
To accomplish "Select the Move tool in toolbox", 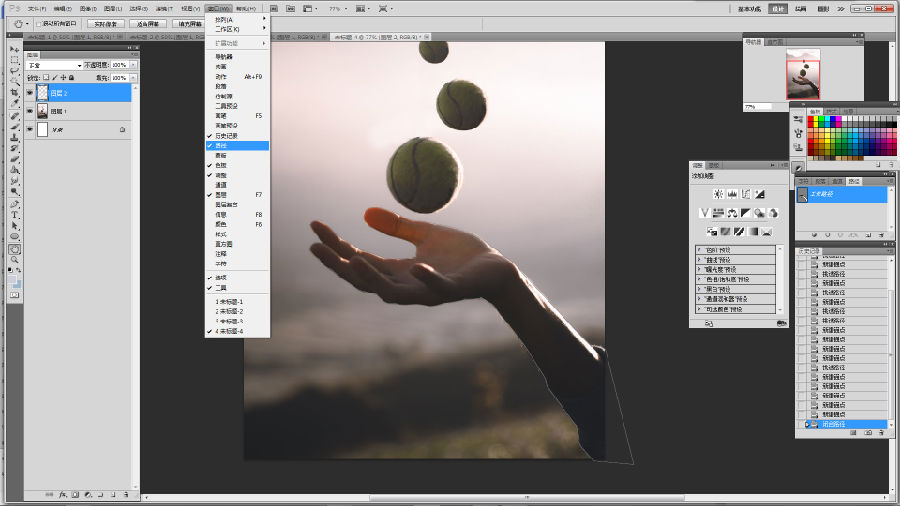I will (x=15, y=49).
